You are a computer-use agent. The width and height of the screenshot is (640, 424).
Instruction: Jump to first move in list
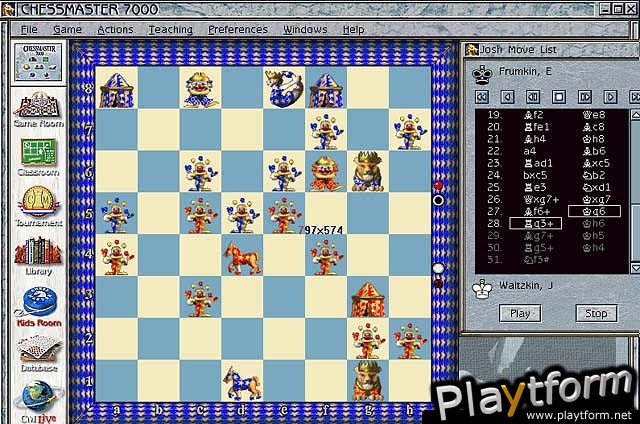coord(482,97)
